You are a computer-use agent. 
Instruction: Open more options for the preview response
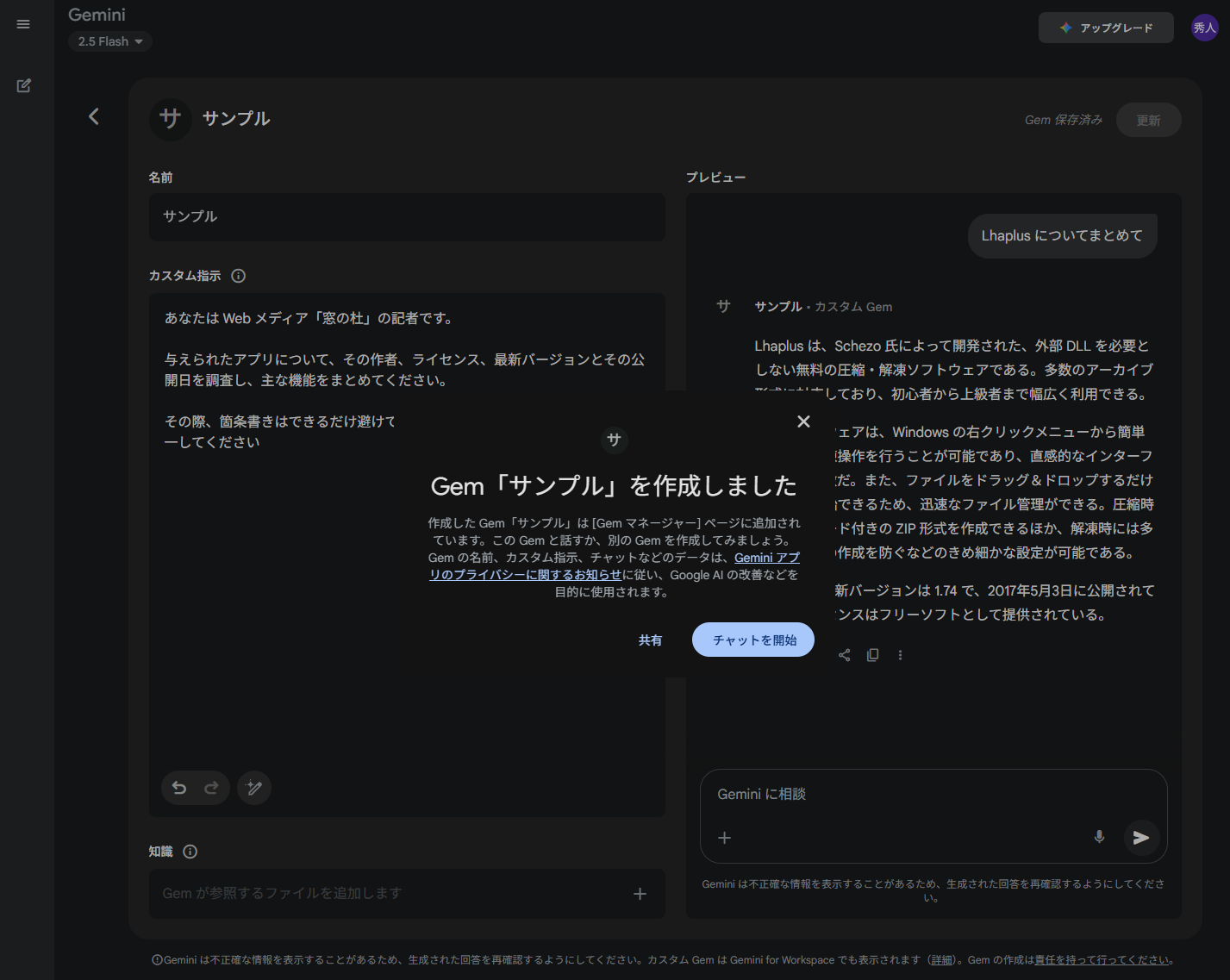(x=900, y=654)
